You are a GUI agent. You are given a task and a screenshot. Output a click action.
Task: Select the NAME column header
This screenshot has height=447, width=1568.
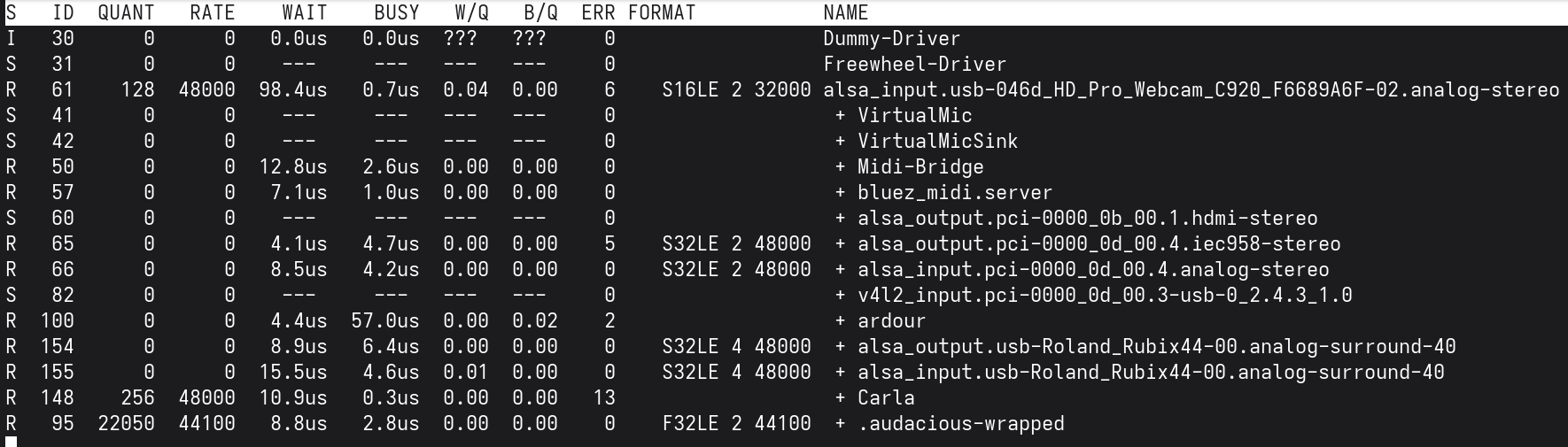coord(845,13)
